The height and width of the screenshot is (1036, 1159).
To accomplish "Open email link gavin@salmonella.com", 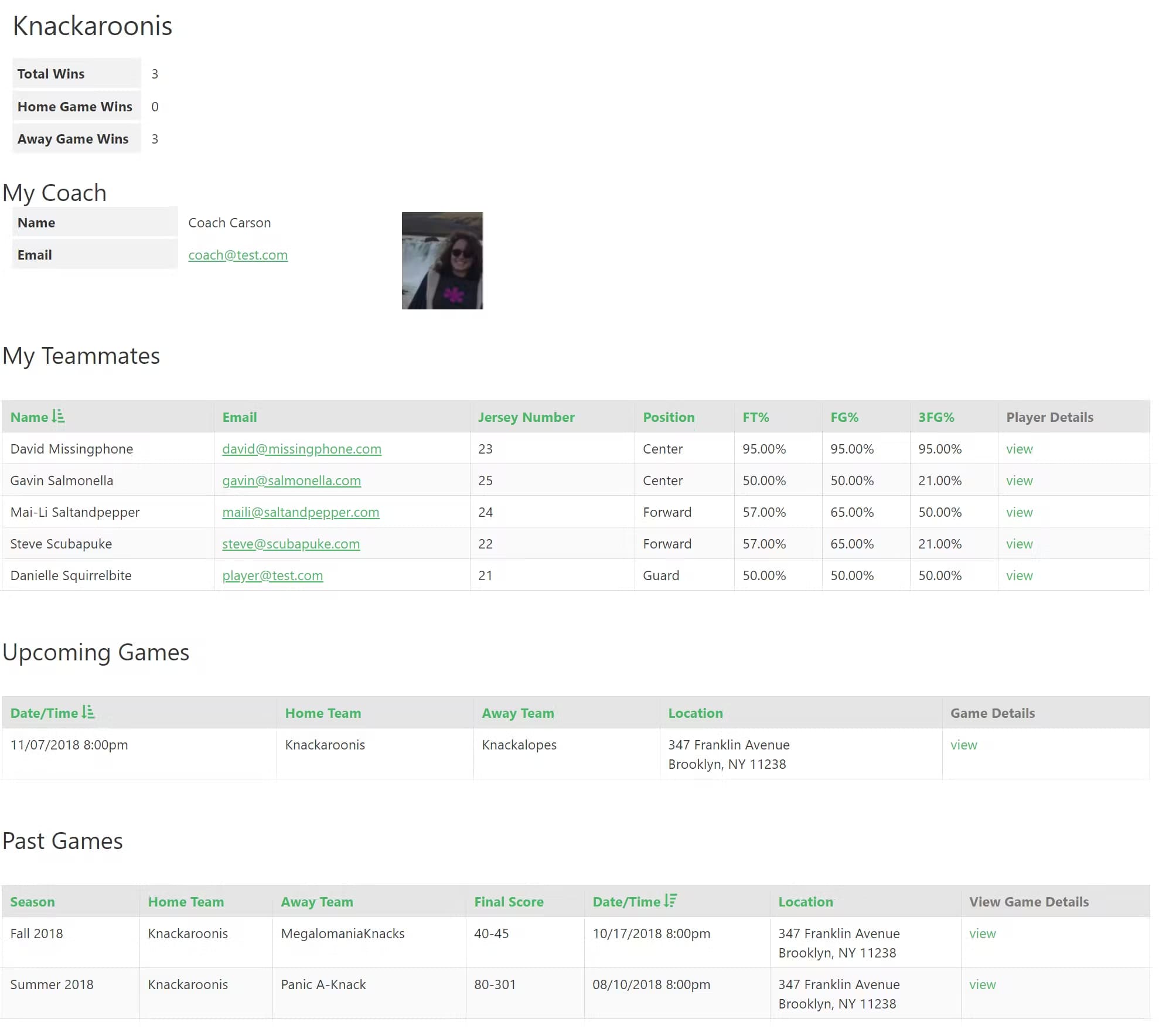I will click(291, 480).
